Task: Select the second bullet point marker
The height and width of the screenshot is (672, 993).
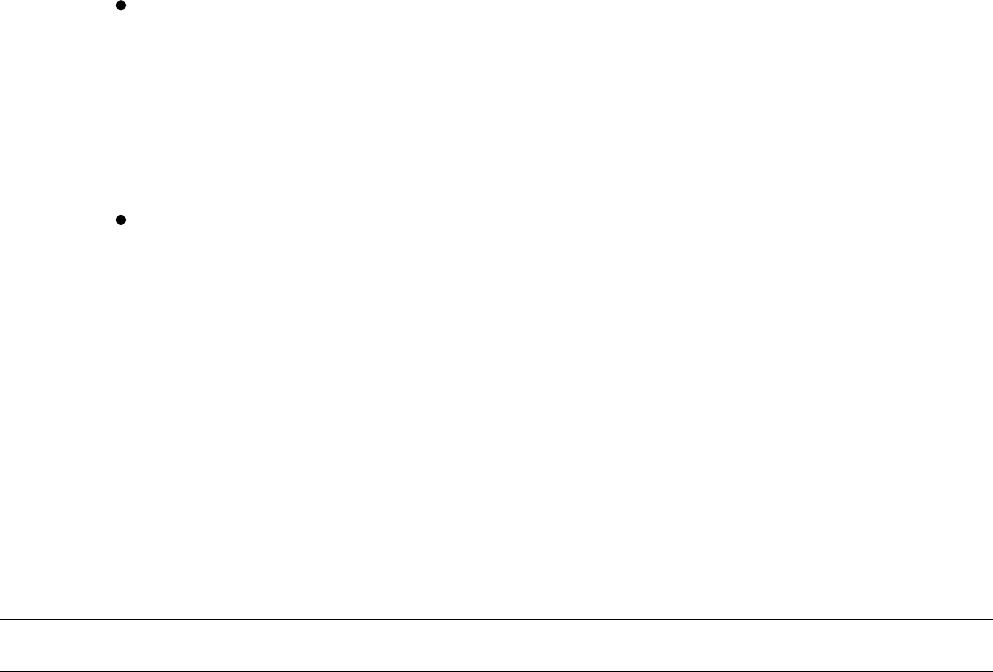Action: [121, 220]
